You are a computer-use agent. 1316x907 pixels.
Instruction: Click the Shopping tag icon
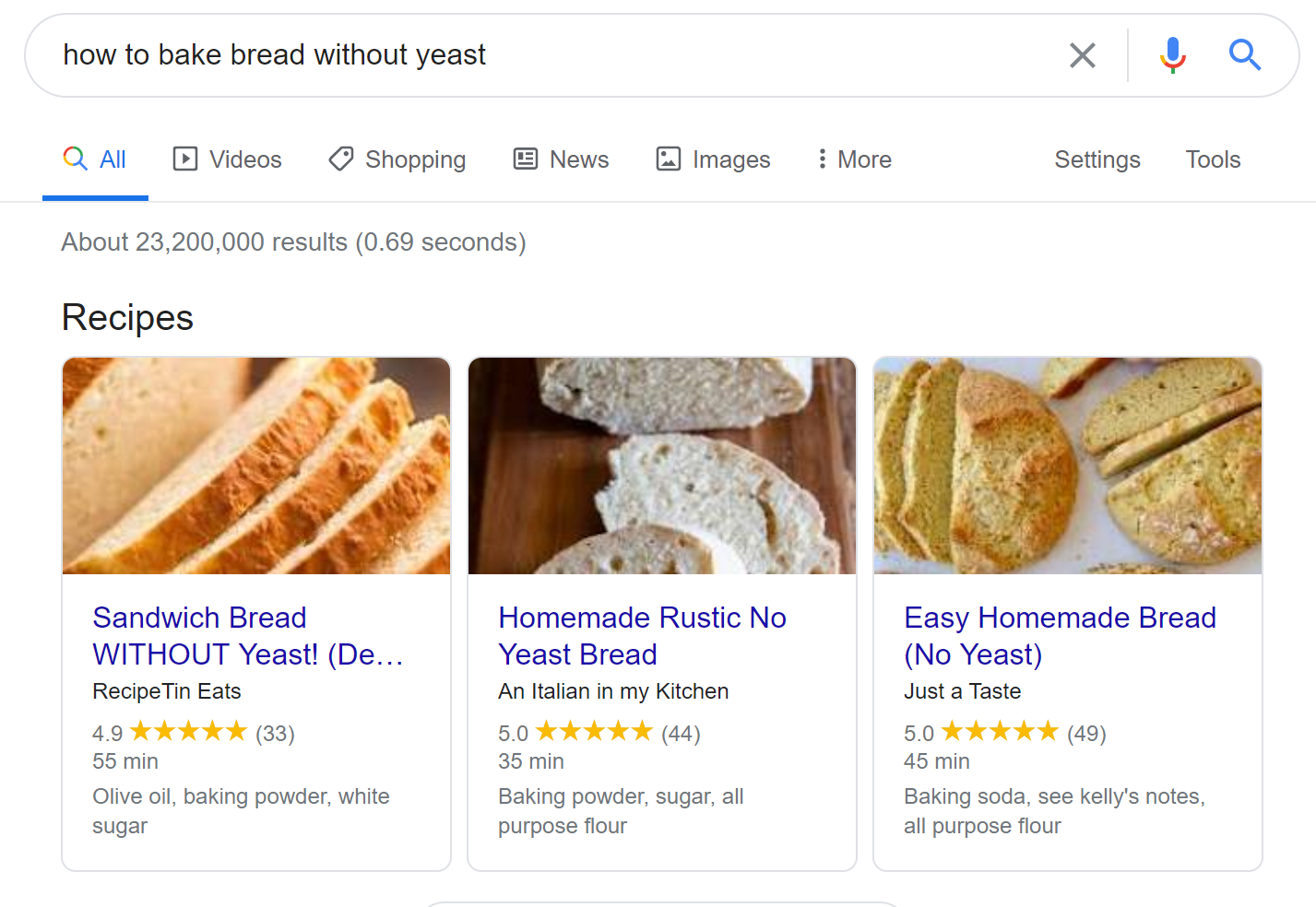(341, 159)
